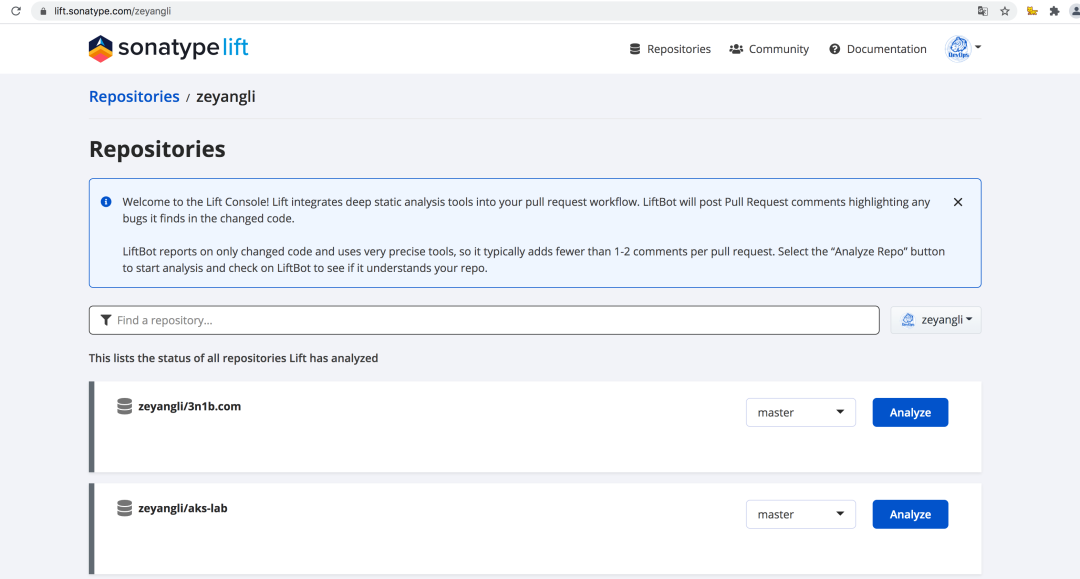The image size is (1080, 579).
Task: Click the Community people icon in navbar
Action: [x=736, y=49]
